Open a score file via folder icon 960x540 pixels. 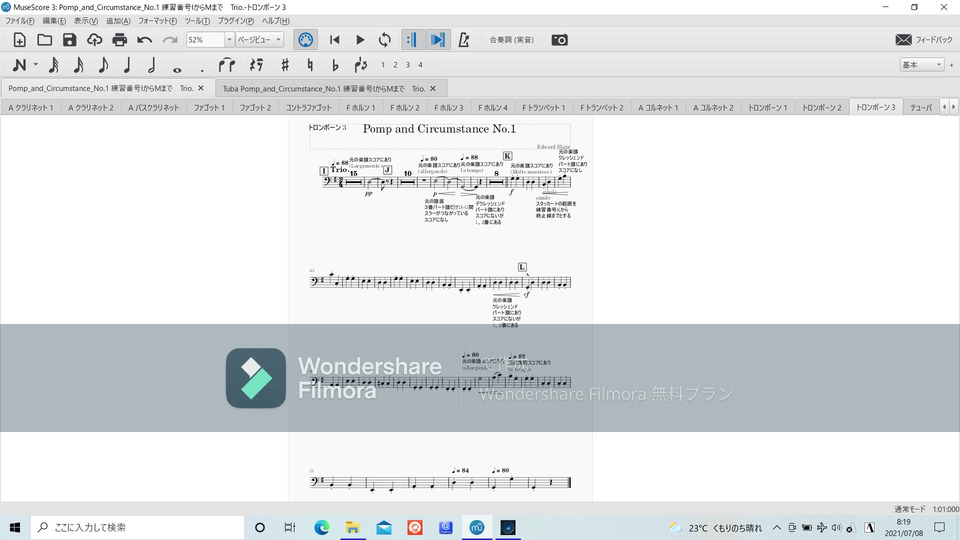[x=44, y=40]
